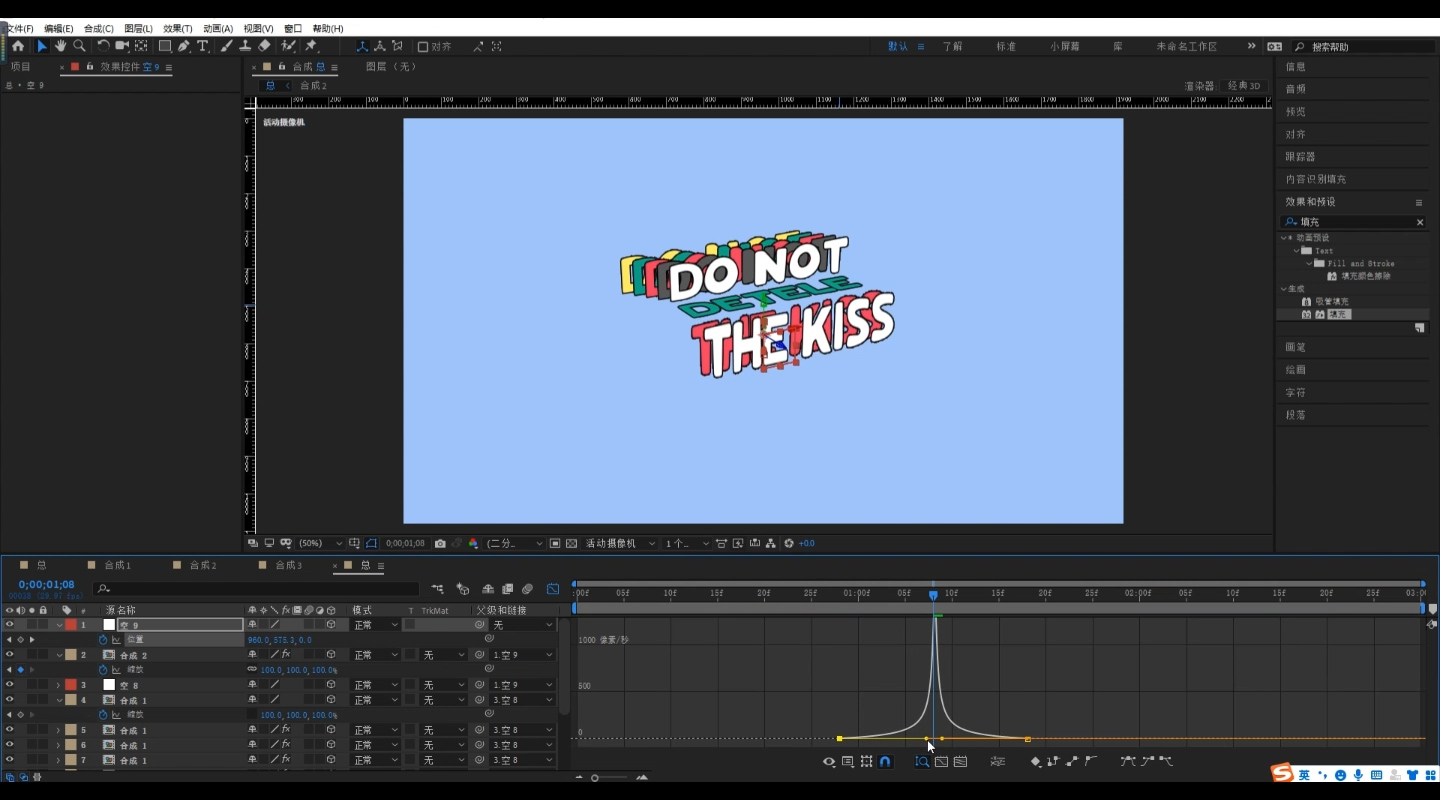Image resolution: width=1440 pixels, height=800 pixels.
Task: Open the 活动摄像机 view dropdown
Action: click(x=621, y=543)
